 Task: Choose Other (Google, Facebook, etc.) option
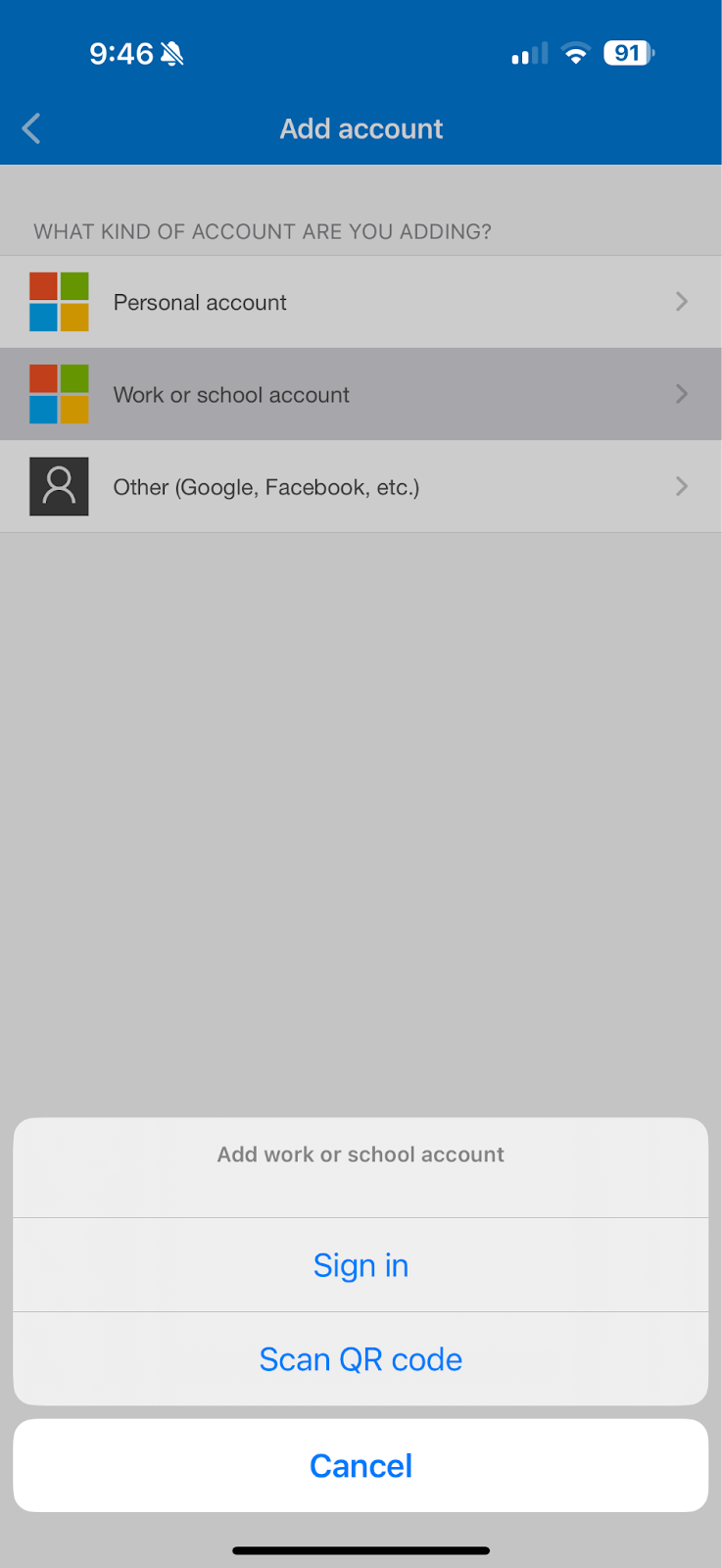point(361,486)
